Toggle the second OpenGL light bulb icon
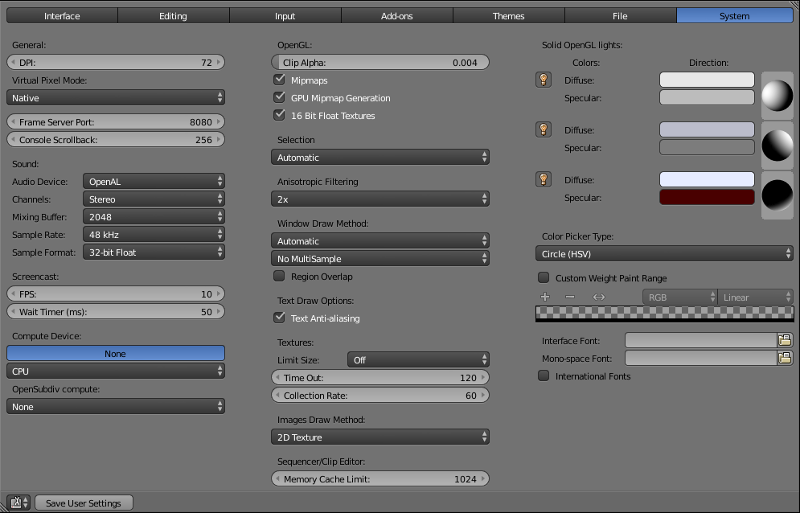The image size is (800, 513). click(x=544, y=129)
